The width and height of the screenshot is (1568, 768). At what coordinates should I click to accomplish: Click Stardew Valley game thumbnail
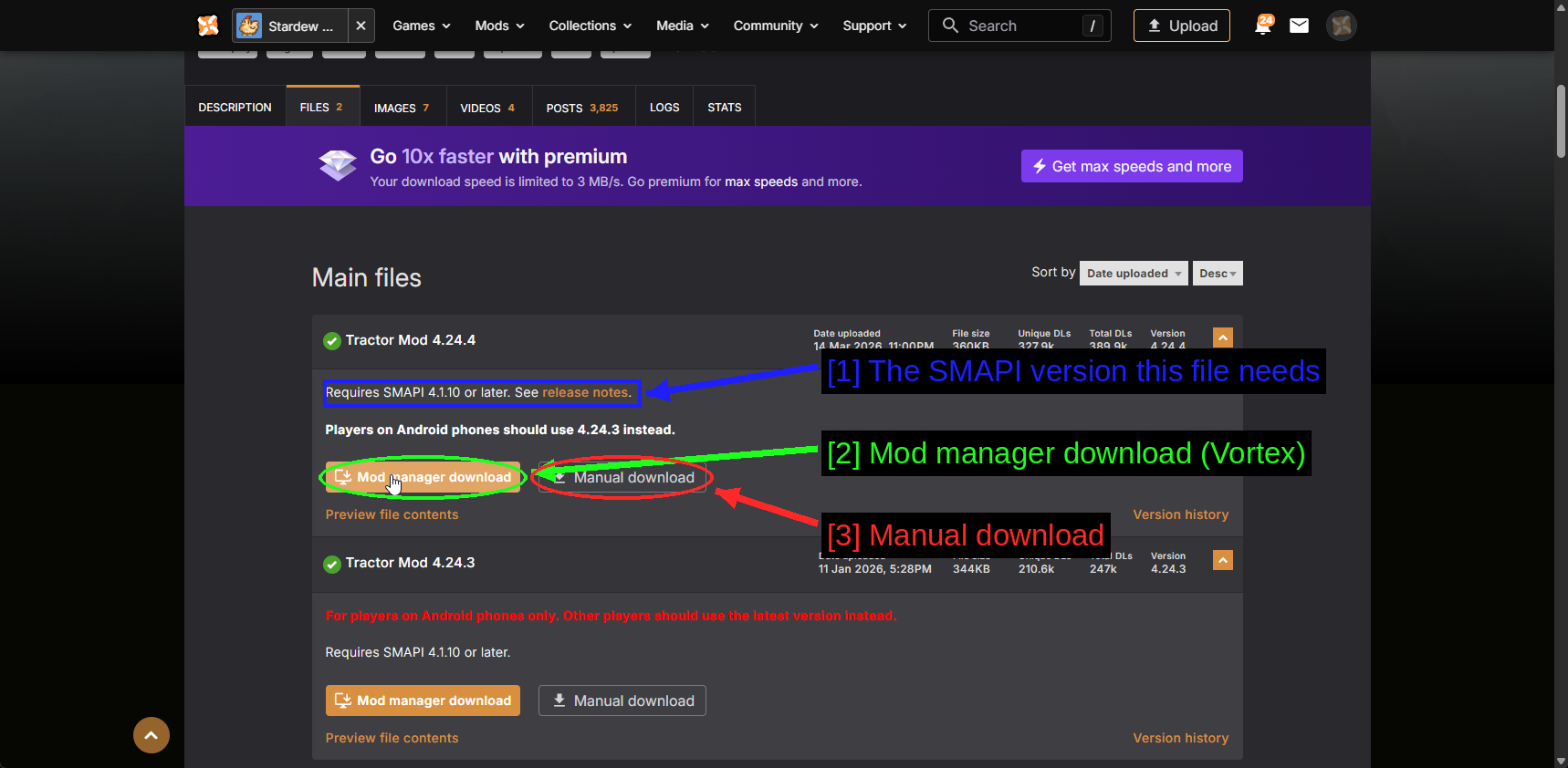[x=249, y=26]
